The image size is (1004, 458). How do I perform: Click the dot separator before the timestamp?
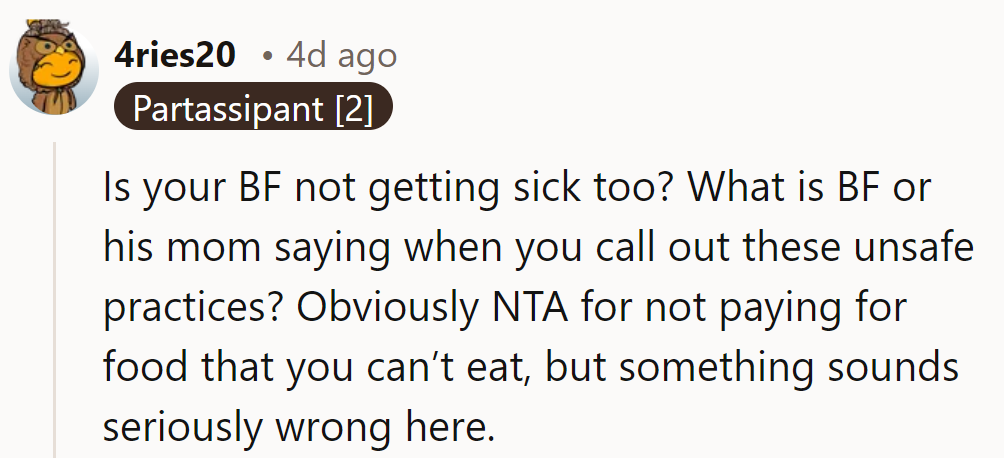[x=267, y=56]
